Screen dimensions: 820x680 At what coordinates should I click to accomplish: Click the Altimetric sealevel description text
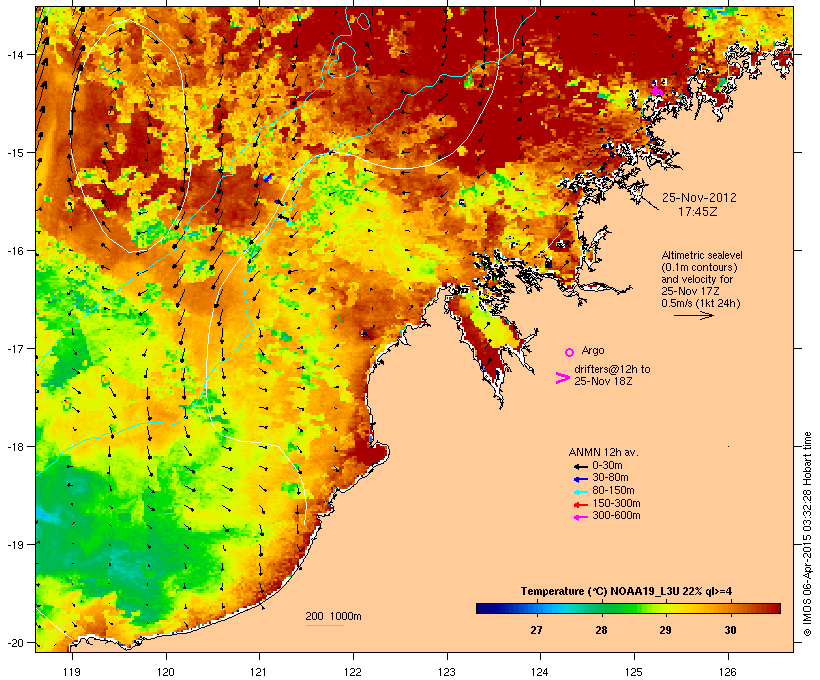click(x=702, y=279)
